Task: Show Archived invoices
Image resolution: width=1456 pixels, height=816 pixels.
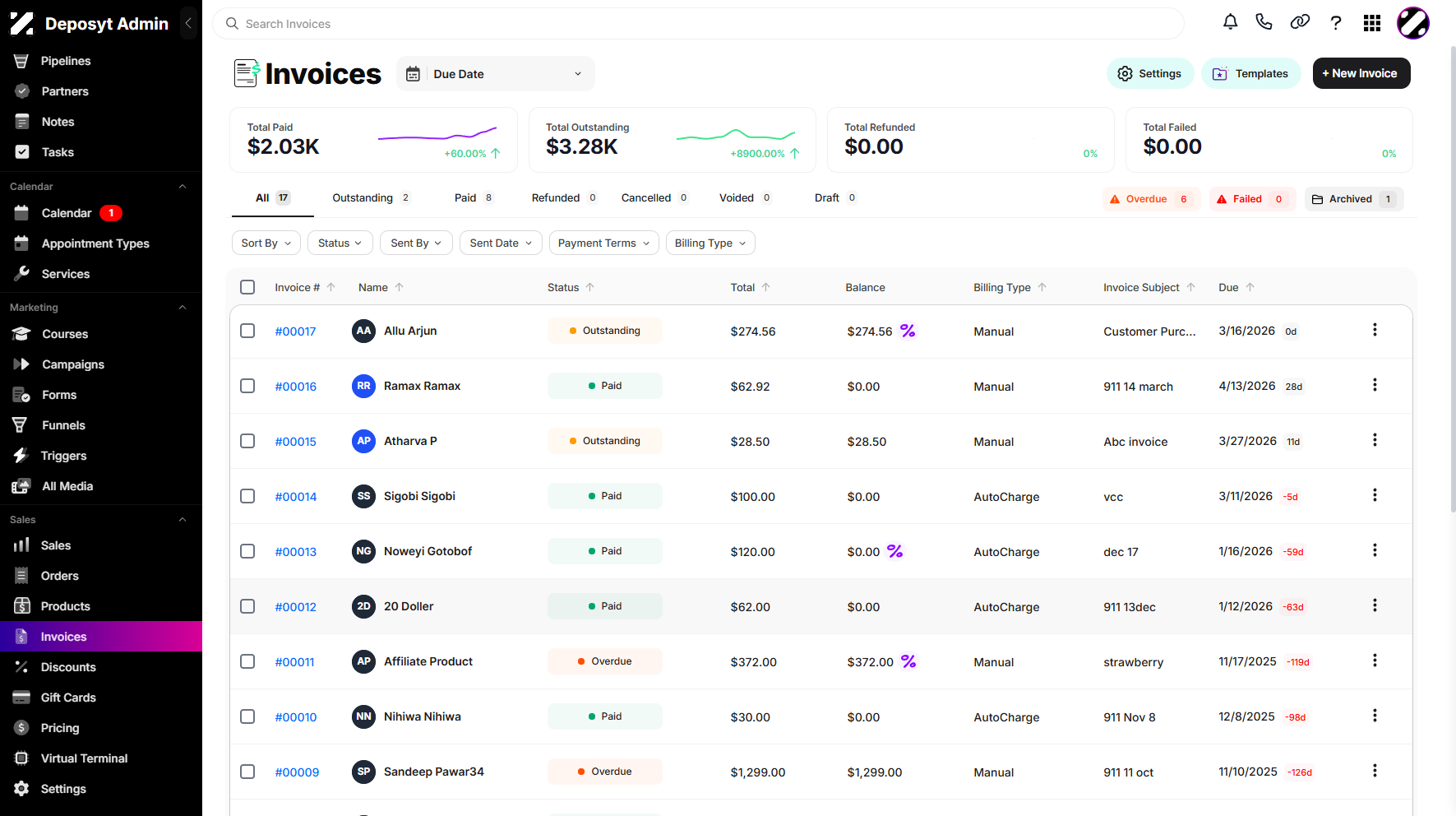Action: pos(1354,199)
